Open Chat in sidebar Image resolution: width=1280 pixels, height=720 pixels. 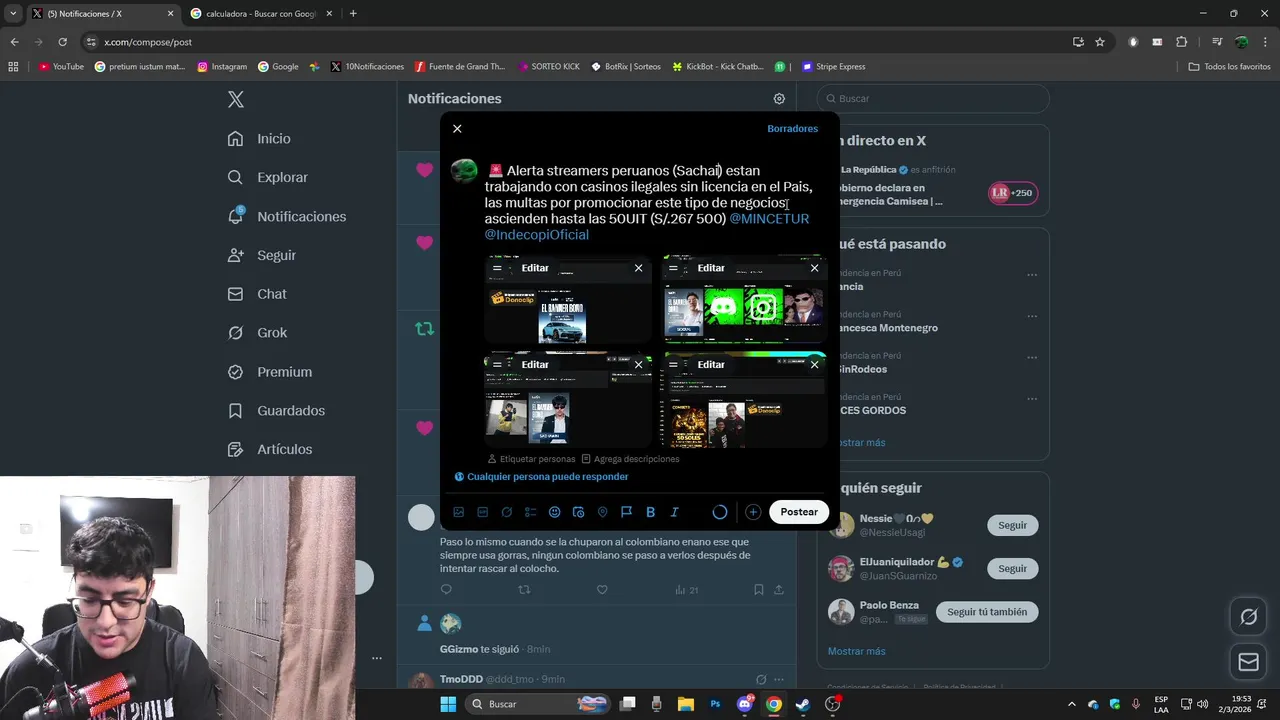coord(257,295)
